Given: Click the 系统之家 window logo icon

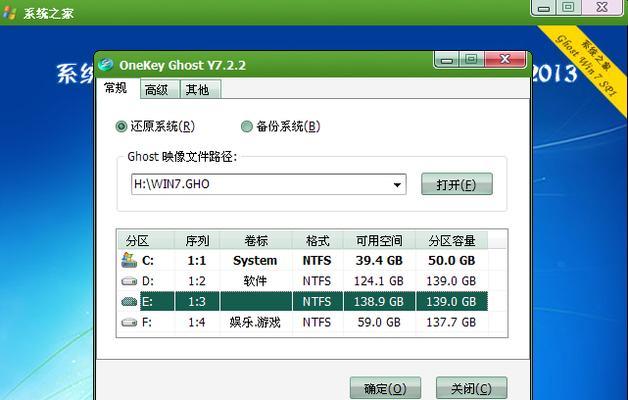Looking at the screenshot, I should (x=9, y=12).
